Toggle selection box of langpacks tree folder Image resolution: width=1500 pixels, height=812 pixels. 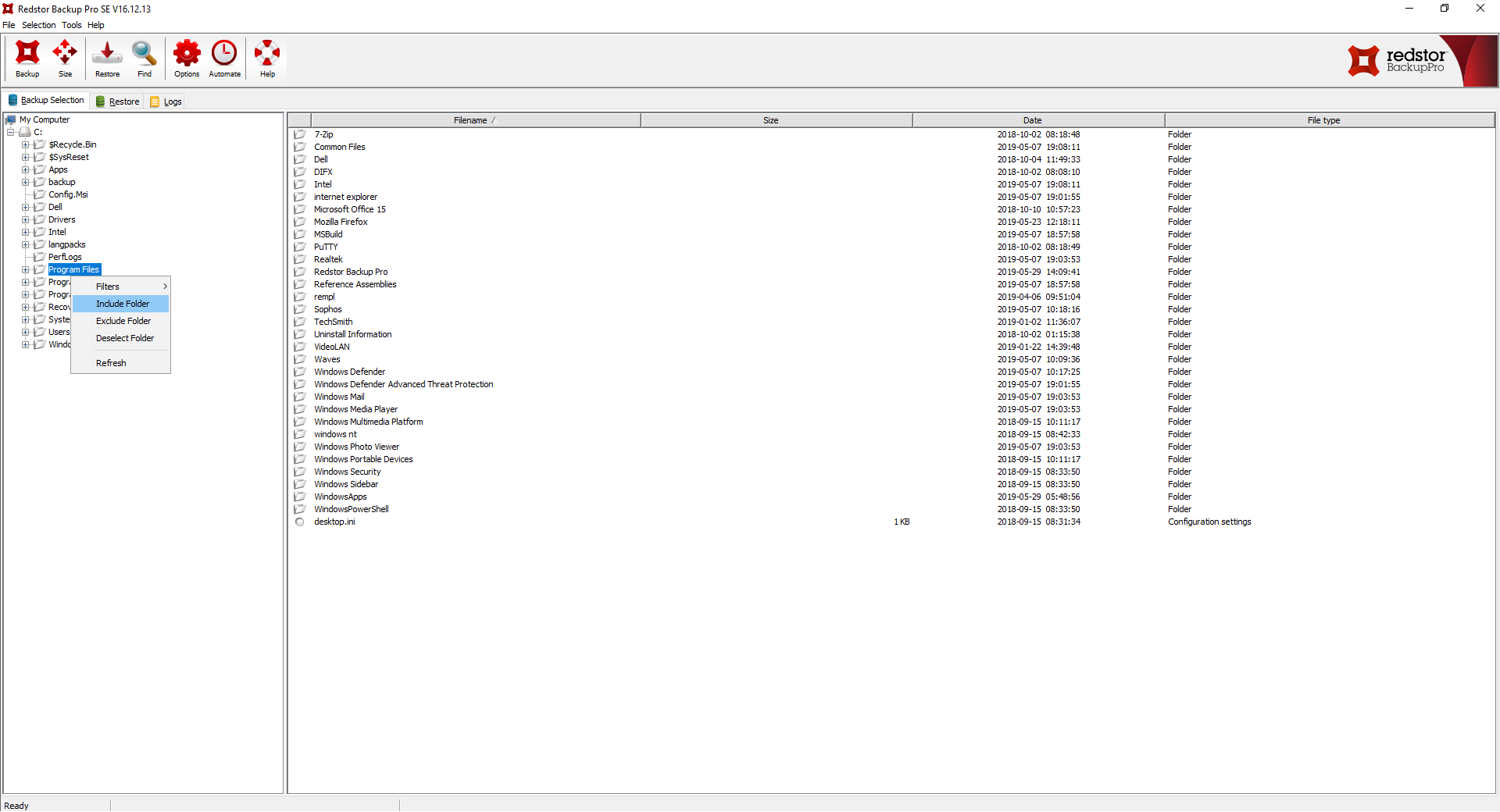(x=39, y=244)
